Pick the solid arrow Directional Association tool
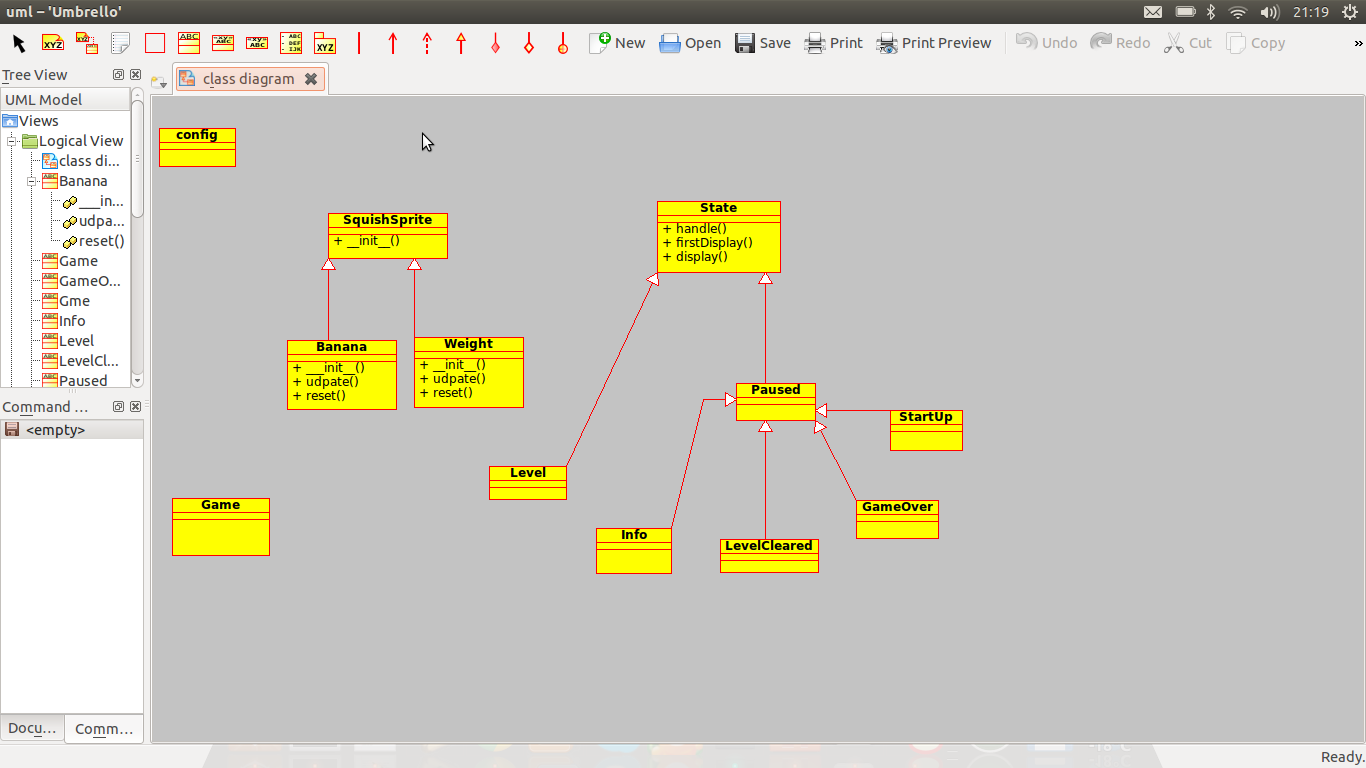1366x768 pixels. coord(393,43)
